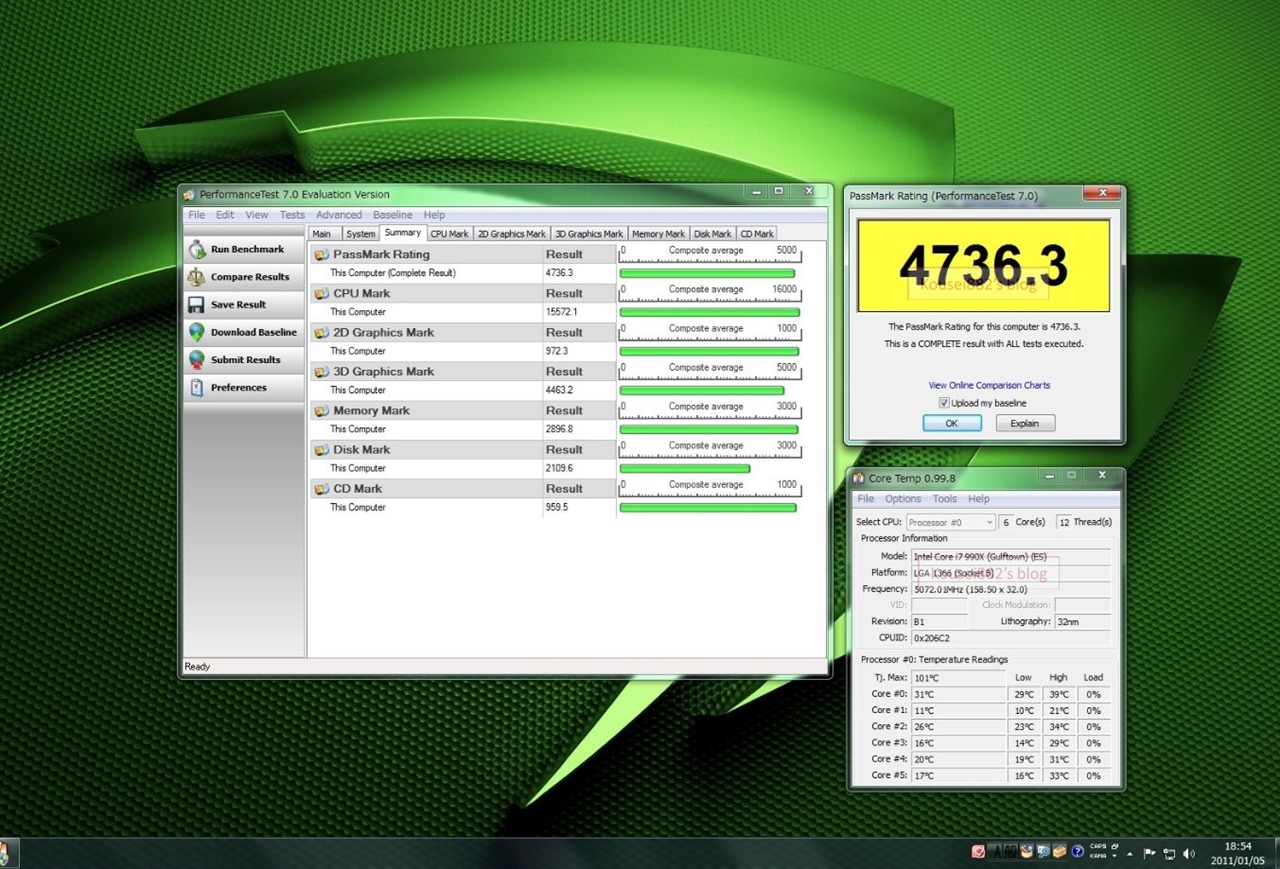Screen dimensions: 1280x869
Task: Switch to the System tab
Action: pyautogui.click(x=361, y=234)
